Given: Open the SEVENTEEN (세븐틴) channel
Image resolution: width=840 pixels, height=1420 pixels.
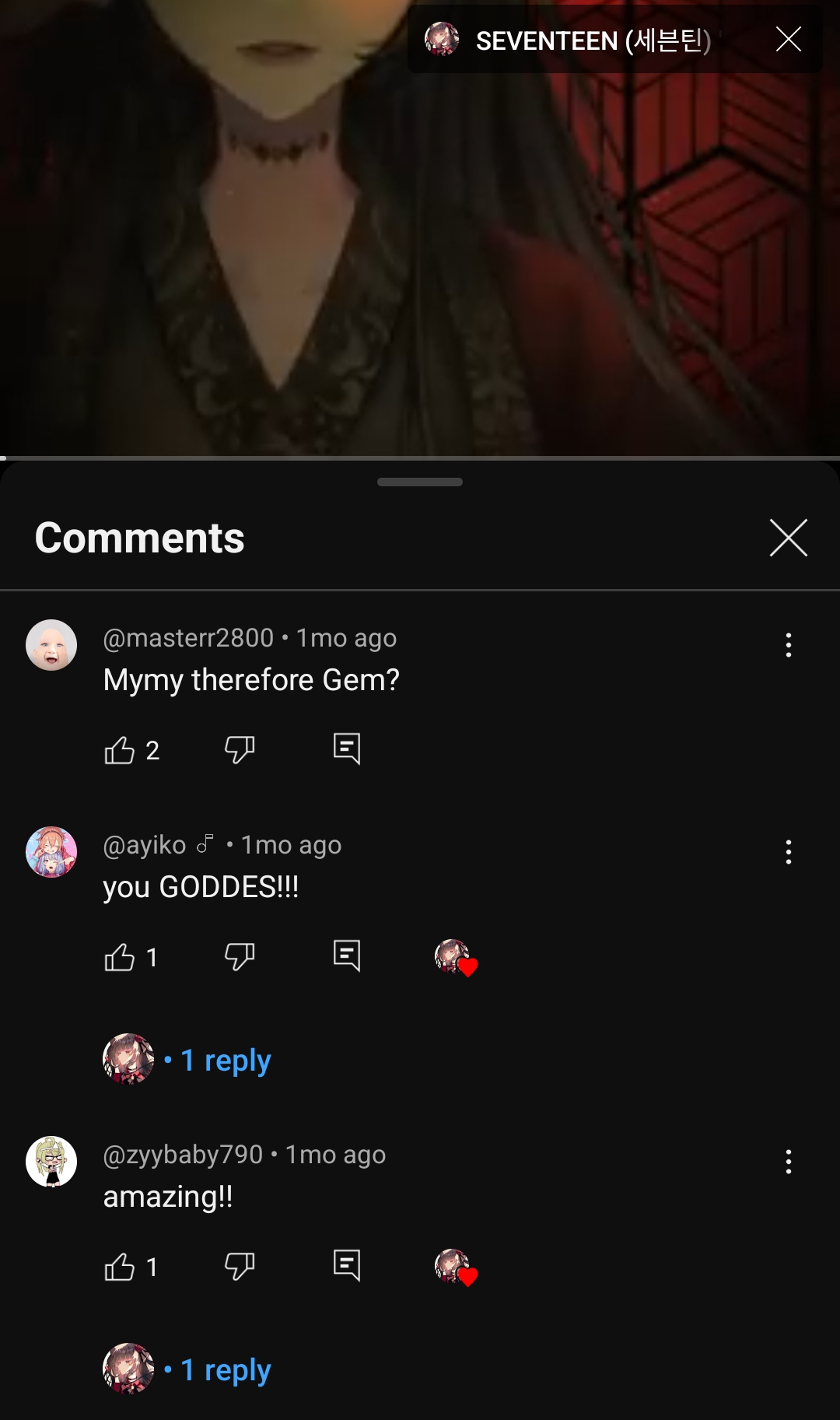Looking at the screenshot, I should tap(593, 40).
